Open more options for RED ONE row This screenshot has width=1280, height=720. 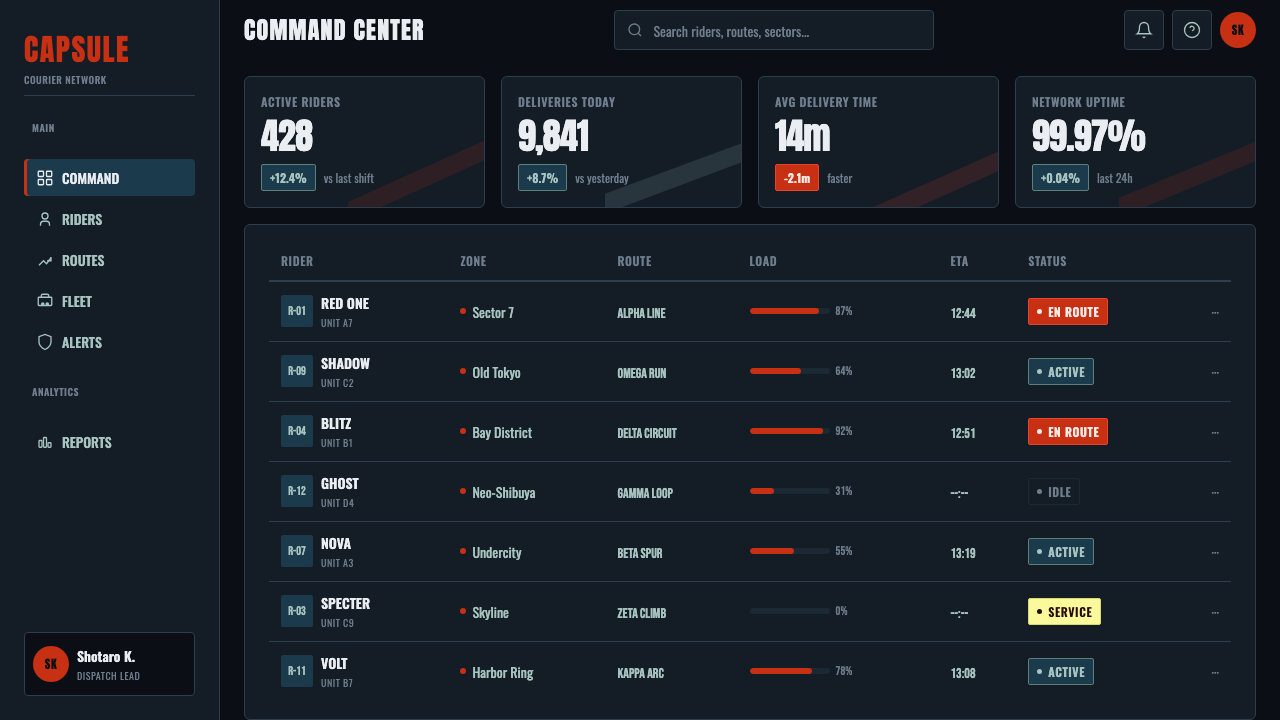[x=1215, y=312]
